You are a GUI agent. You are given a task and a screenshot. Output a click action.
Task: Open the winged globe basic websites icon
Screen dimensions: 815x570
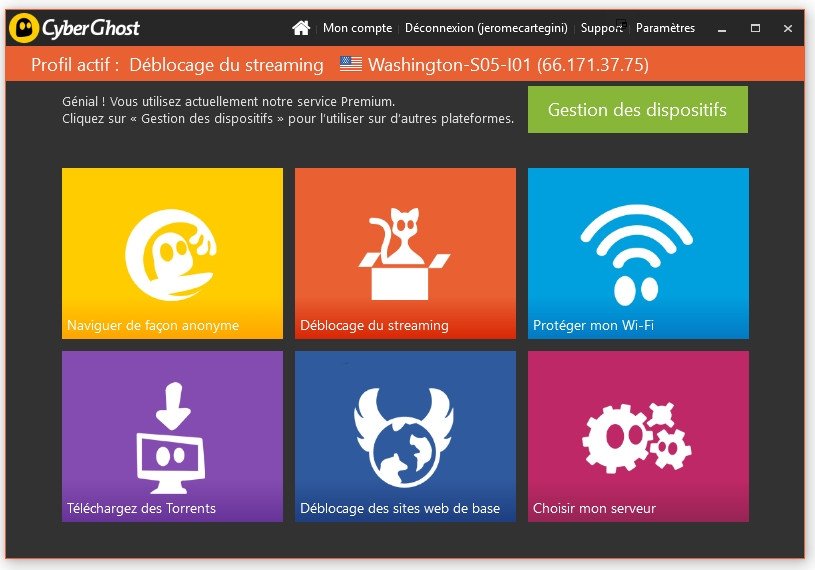coord(404,435)
